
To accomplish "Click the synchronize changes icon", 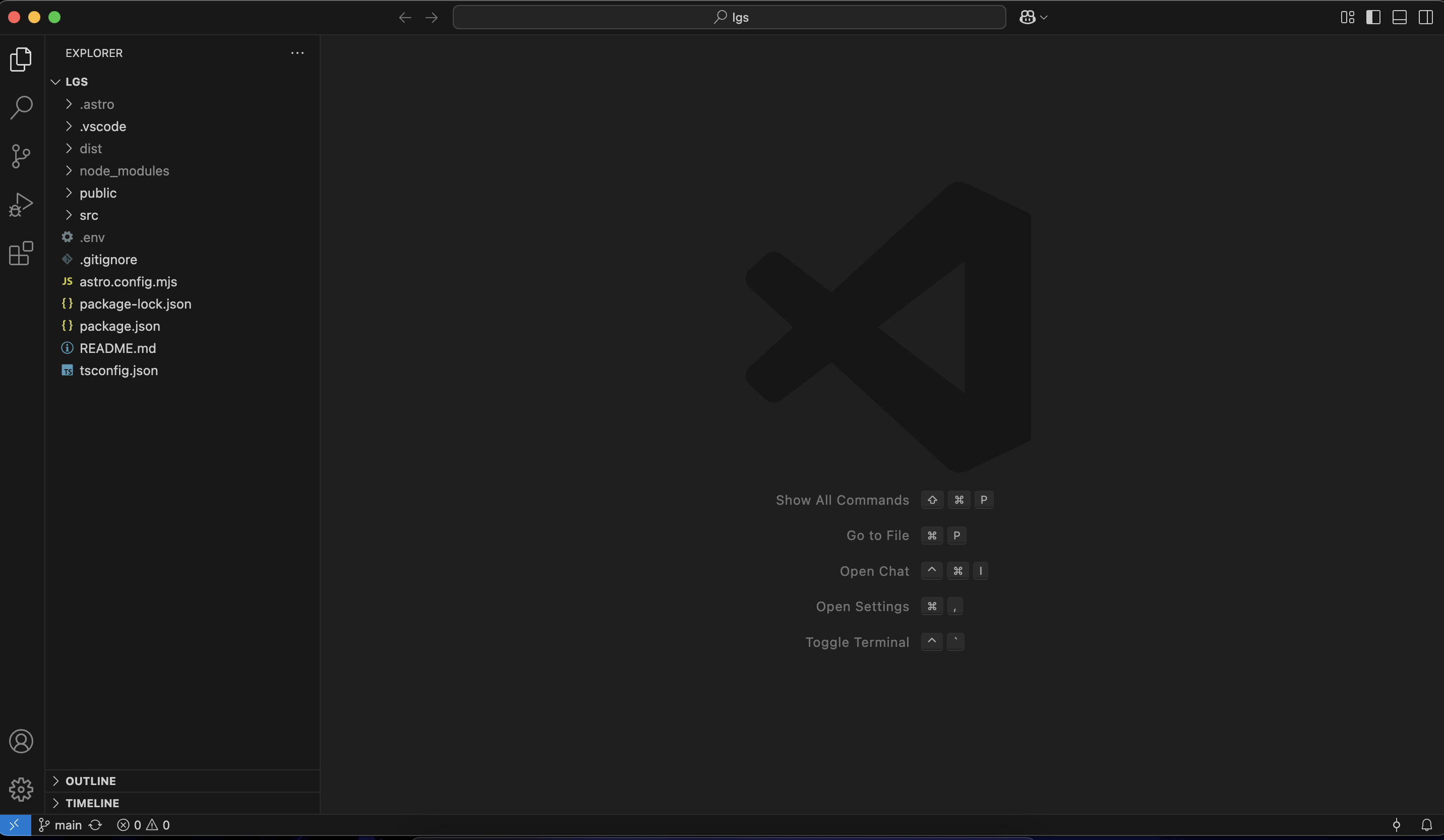I will [95, 825].
